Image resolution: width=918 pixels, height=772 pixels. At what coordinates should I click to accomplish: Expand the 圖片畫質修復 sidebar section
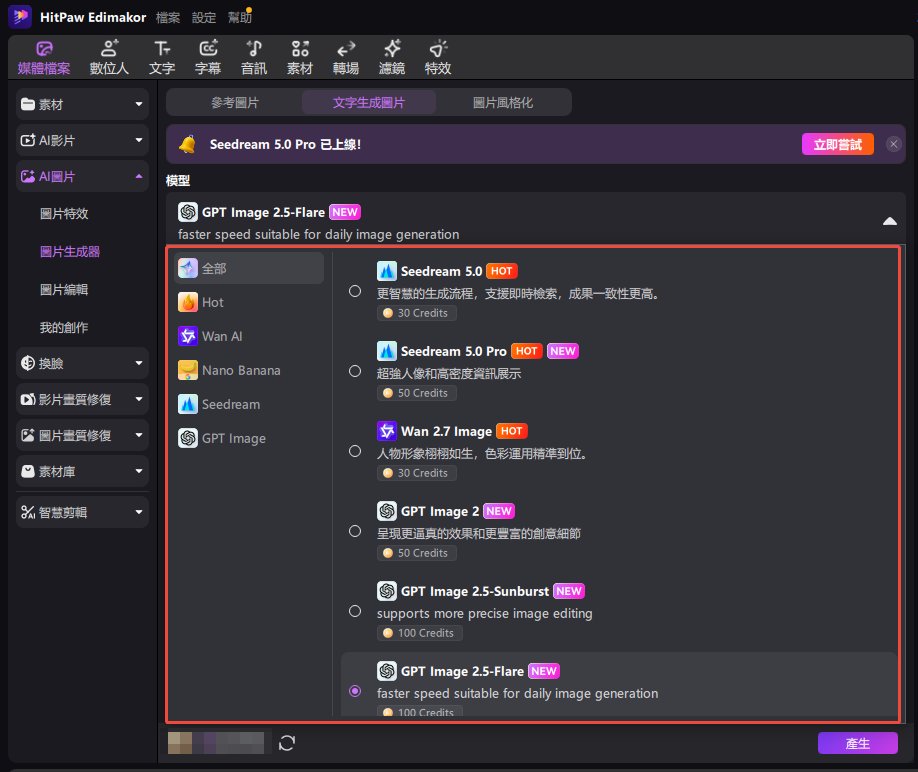tap(83, 435)
